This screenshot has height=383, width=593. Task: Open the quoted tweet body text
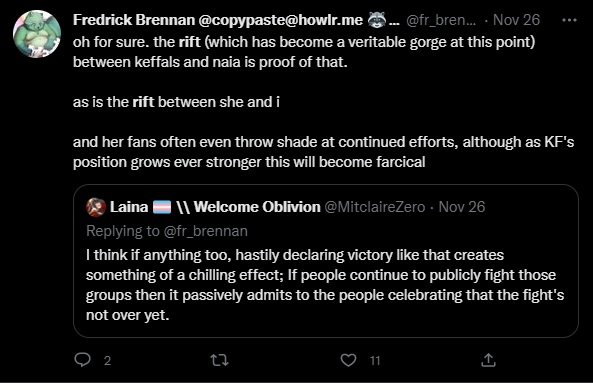[325, 285]
